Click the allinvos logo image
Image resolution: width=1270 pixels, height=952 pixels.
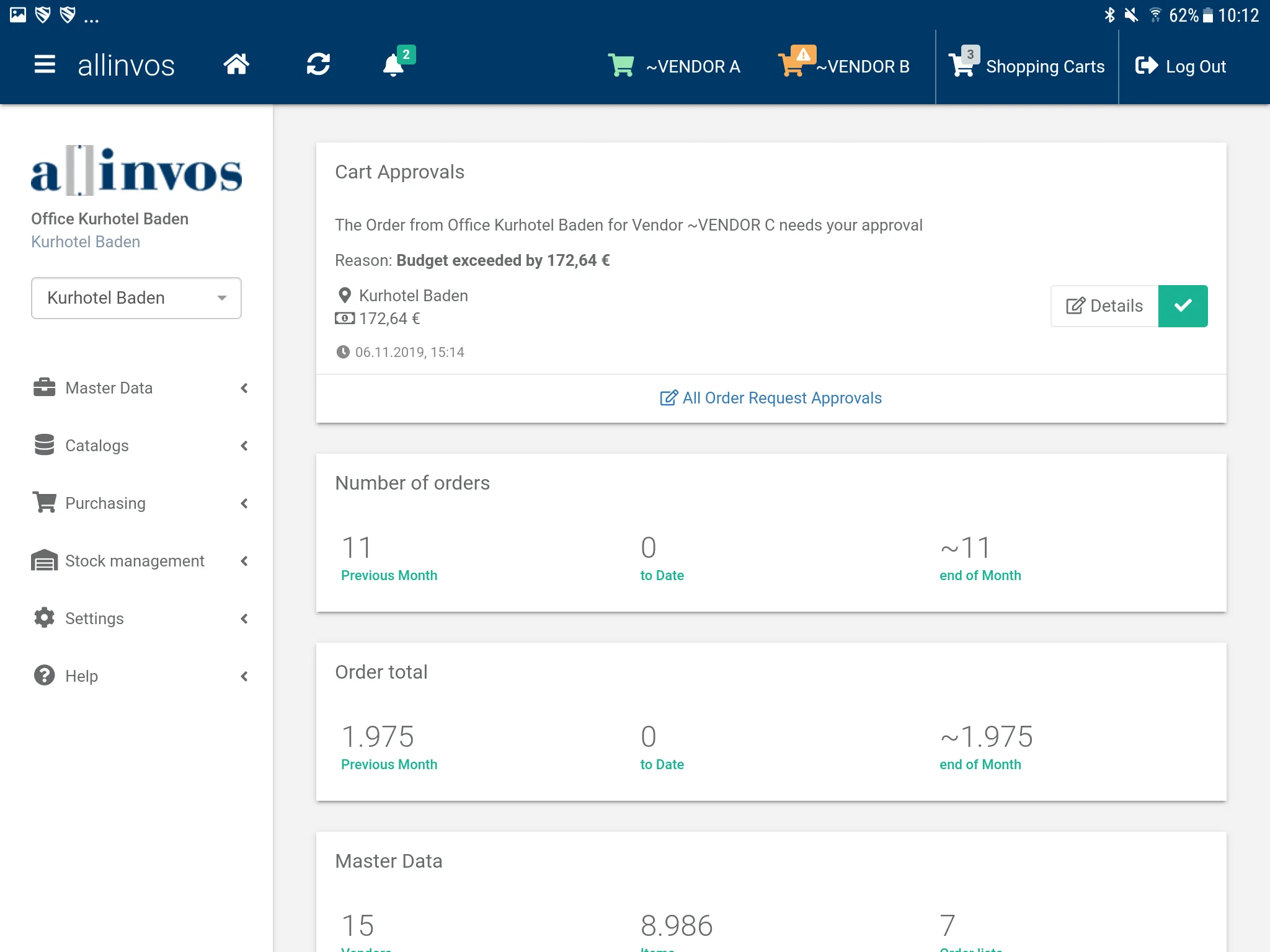coord(136,170)
